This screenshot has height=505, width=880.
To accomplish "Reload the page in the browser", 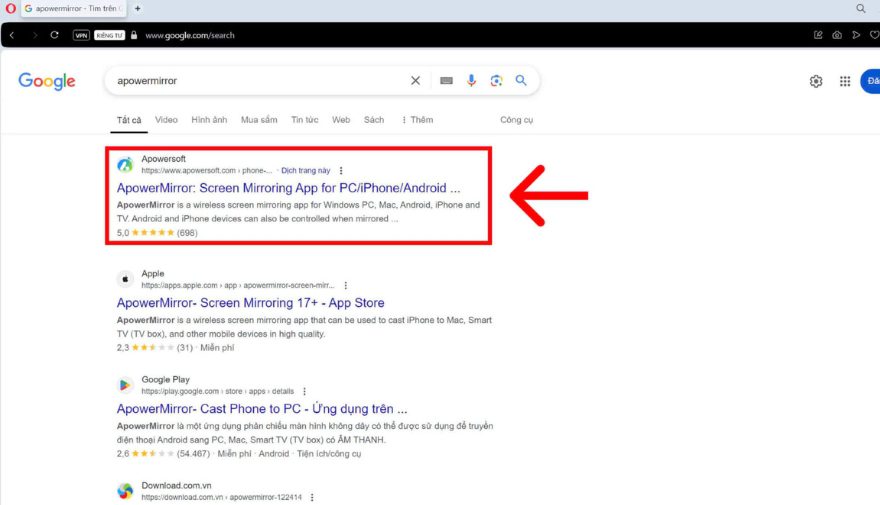I will [x=54, y=35].
